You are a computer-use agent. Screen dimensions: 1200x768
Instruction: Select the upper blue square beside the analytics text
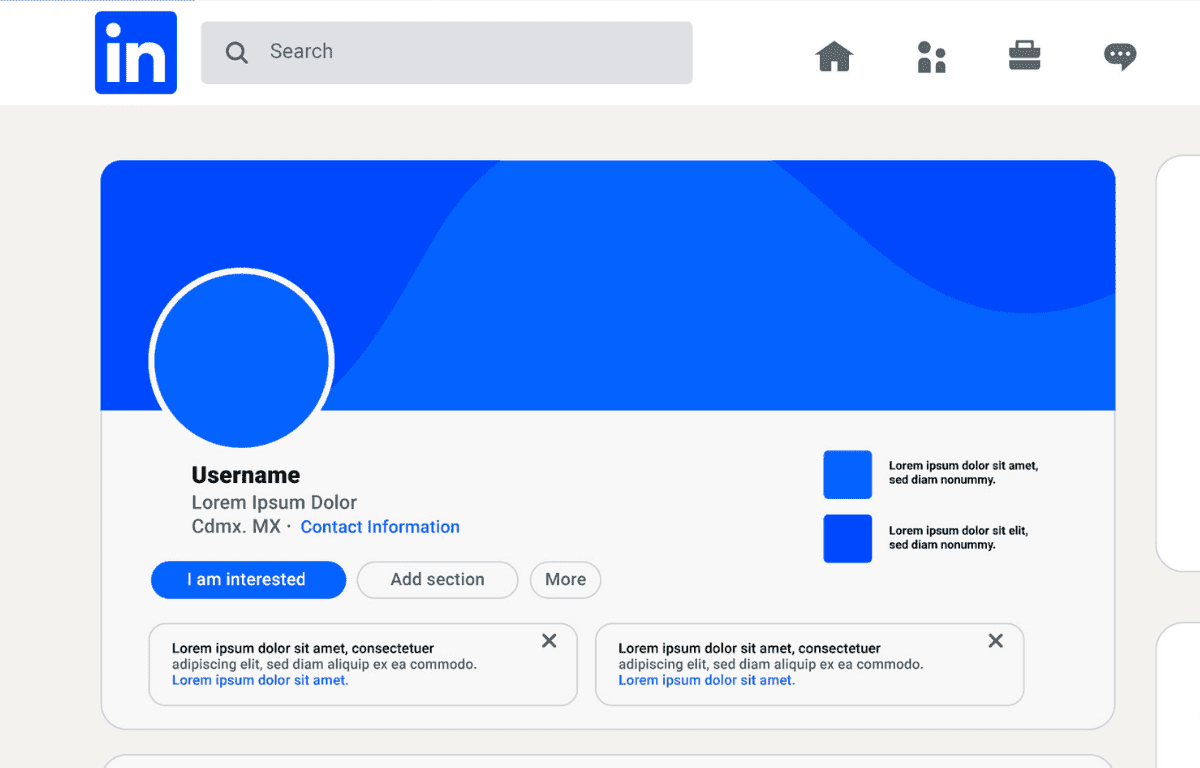point(847,474)
